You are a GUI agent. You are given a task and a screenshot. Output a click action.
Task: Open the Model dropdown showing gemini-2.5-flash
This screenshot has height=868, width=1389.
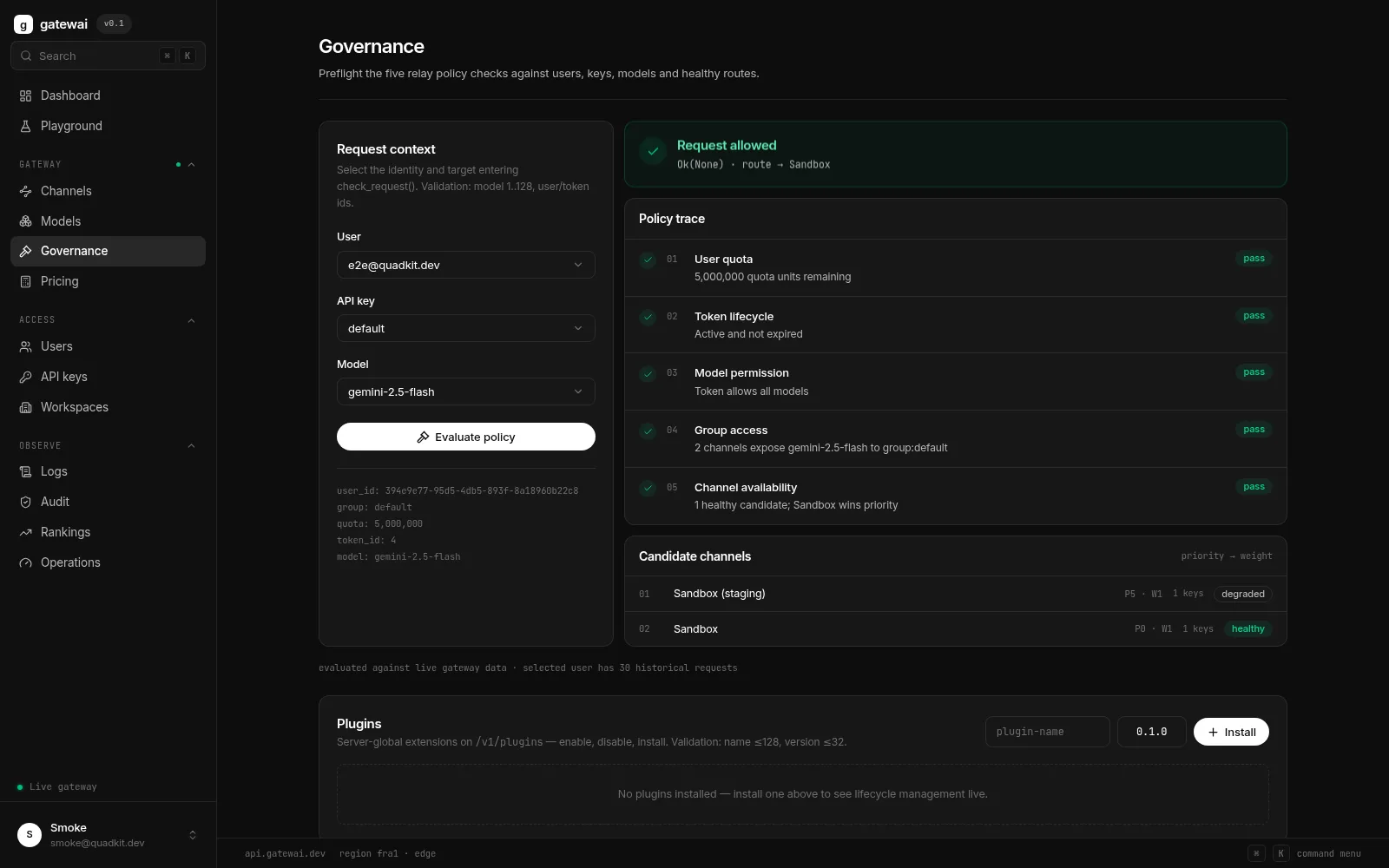466,391
